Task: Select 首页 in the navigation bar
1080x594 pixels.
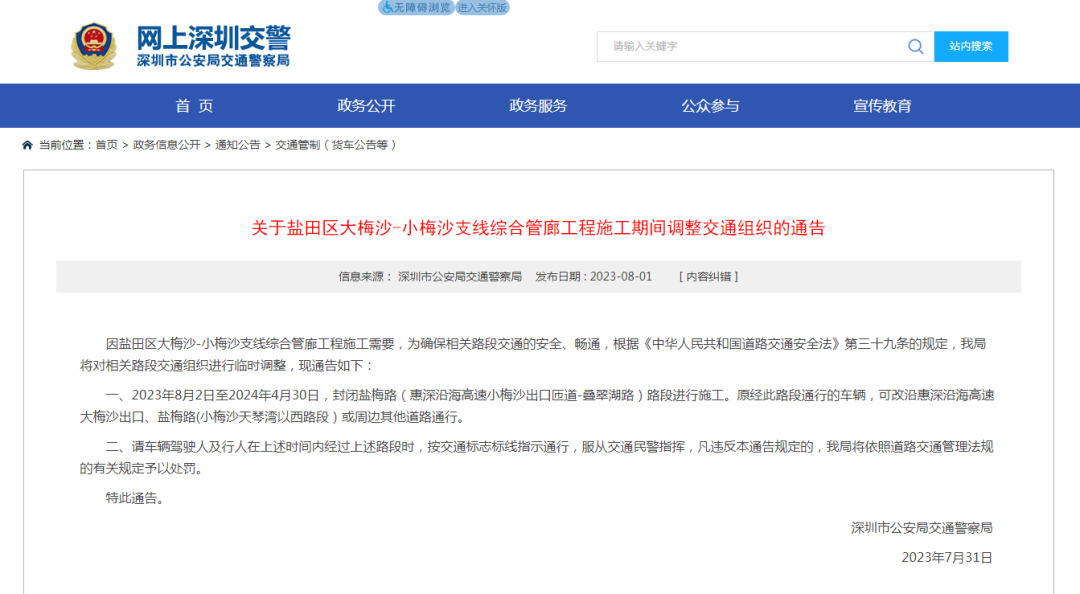Action: (191, 105)
